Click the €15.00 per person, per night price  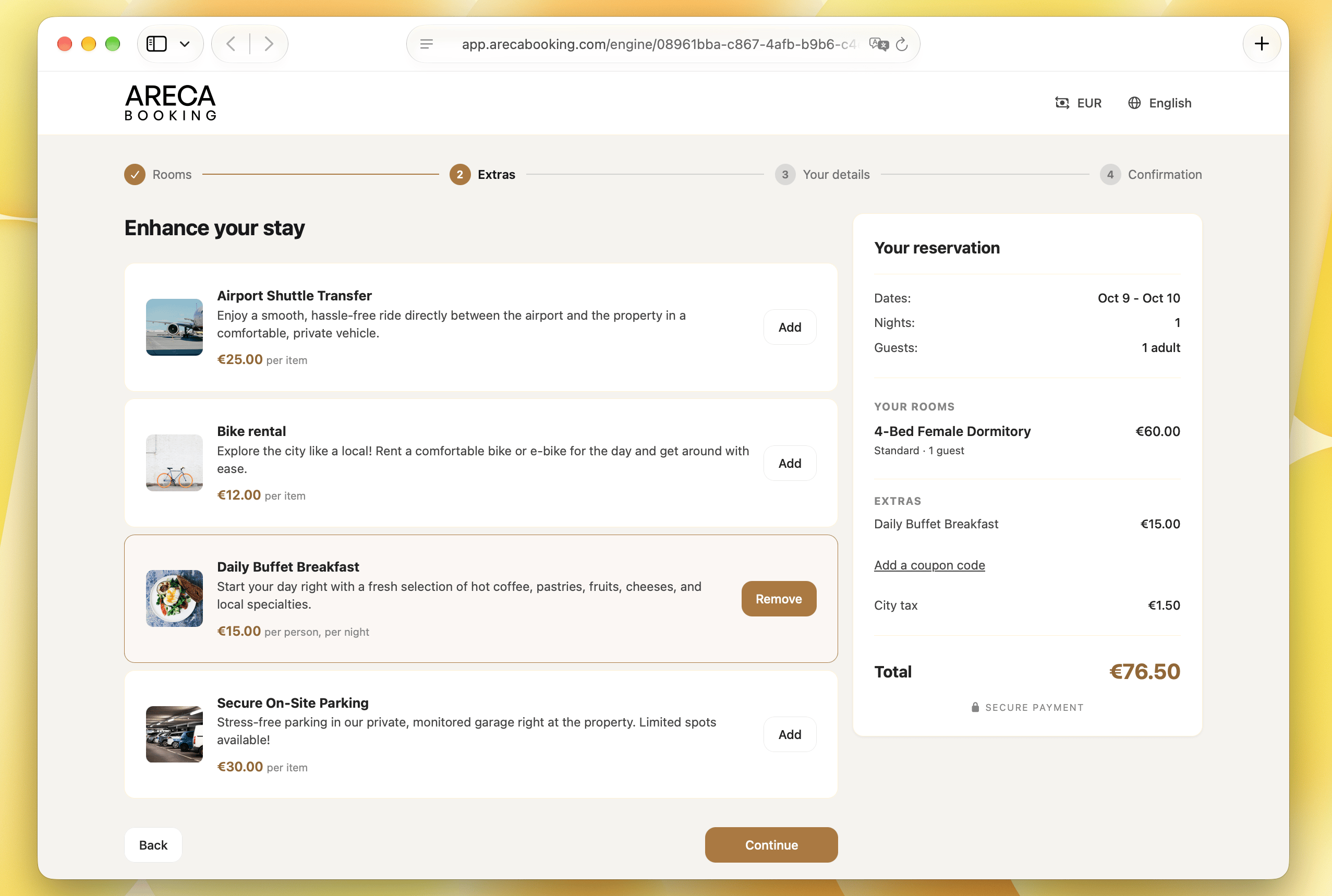click(x=293, y=632)
